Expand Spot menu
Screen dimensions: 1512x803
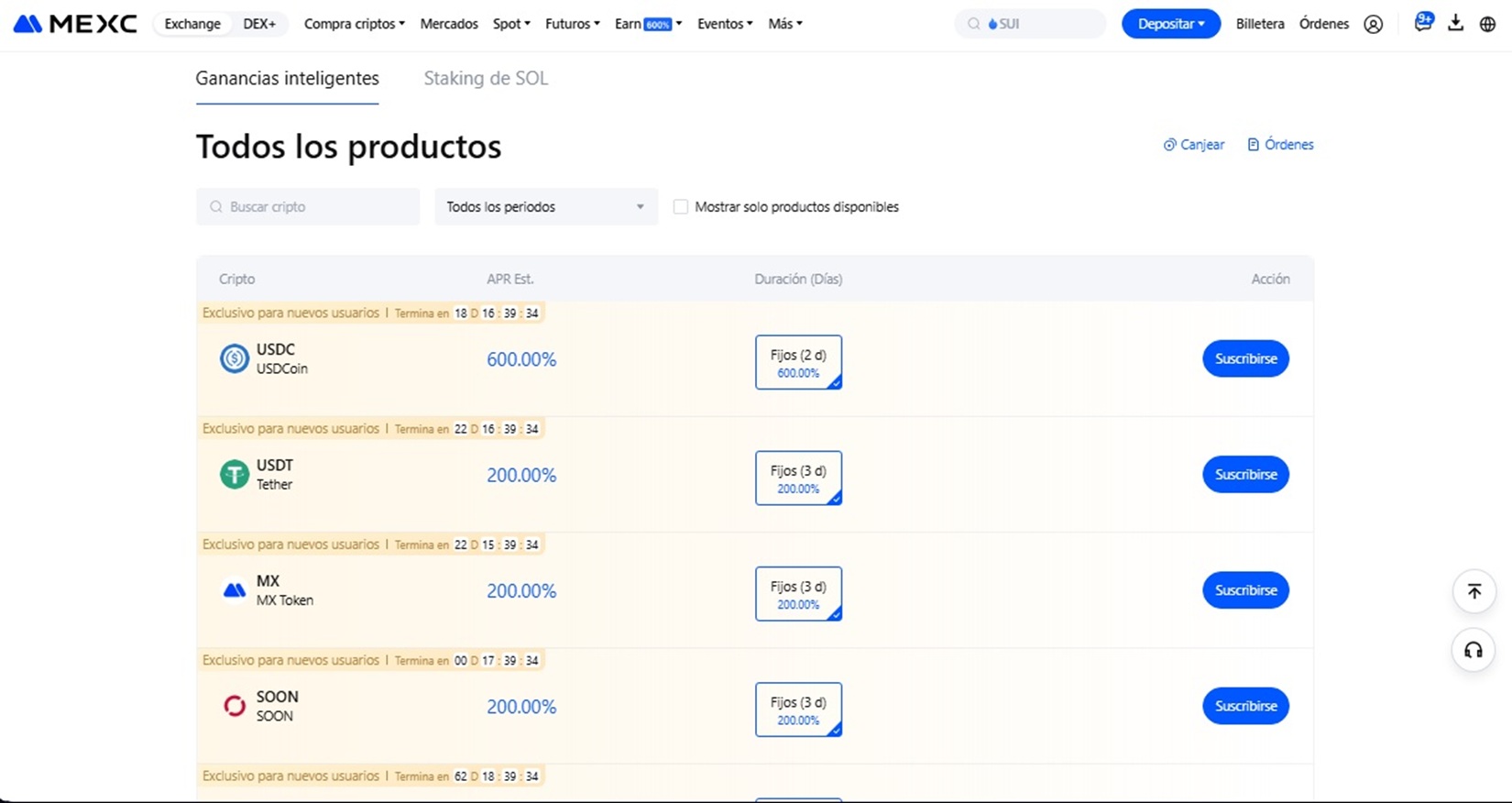click(511, 24)
